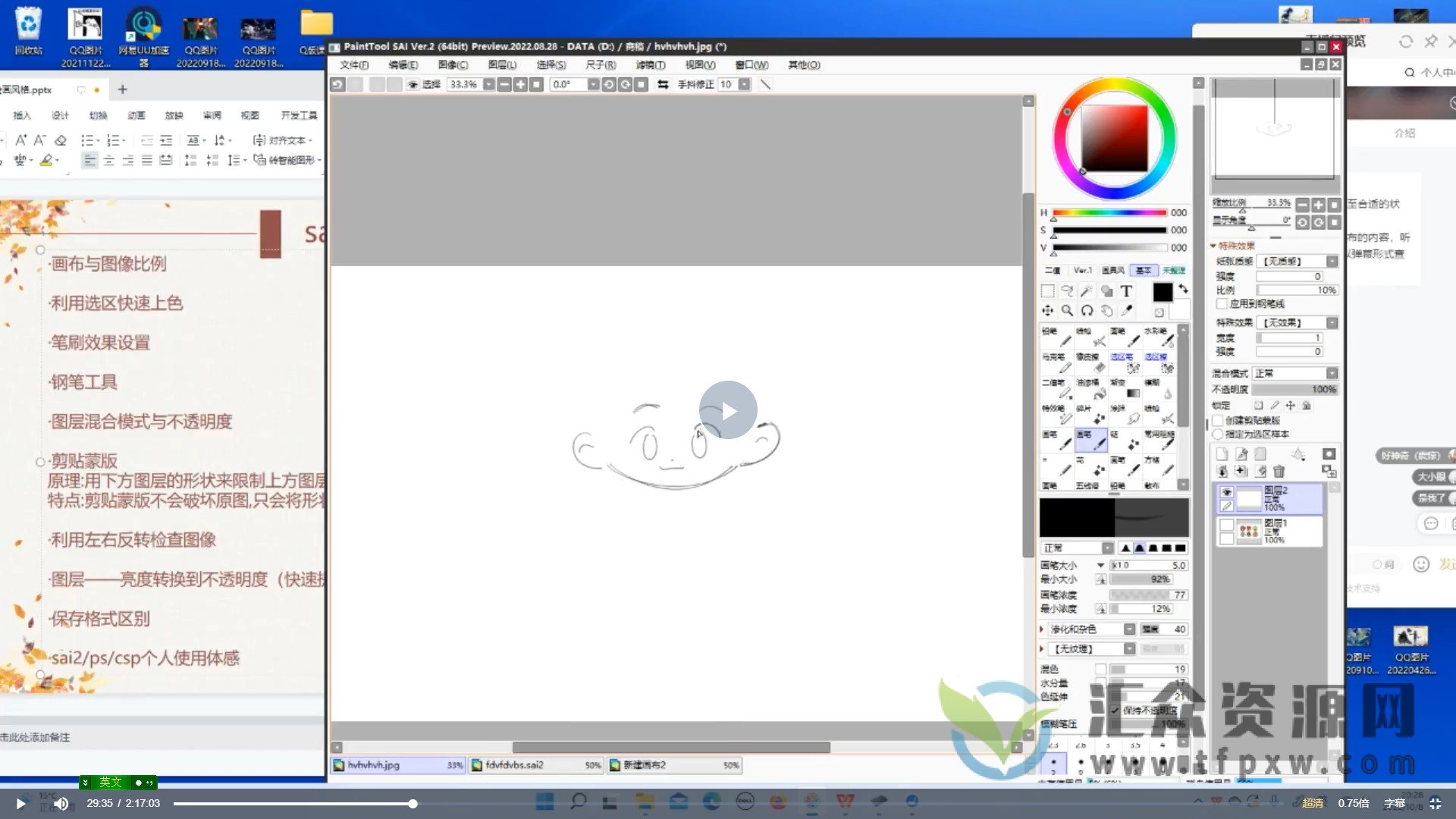Image resolution: width=1456 pixels, height=819 pixels.
Task: Switch to the fdvfdvbs.sai2 document tab
Action: [536, 765]
